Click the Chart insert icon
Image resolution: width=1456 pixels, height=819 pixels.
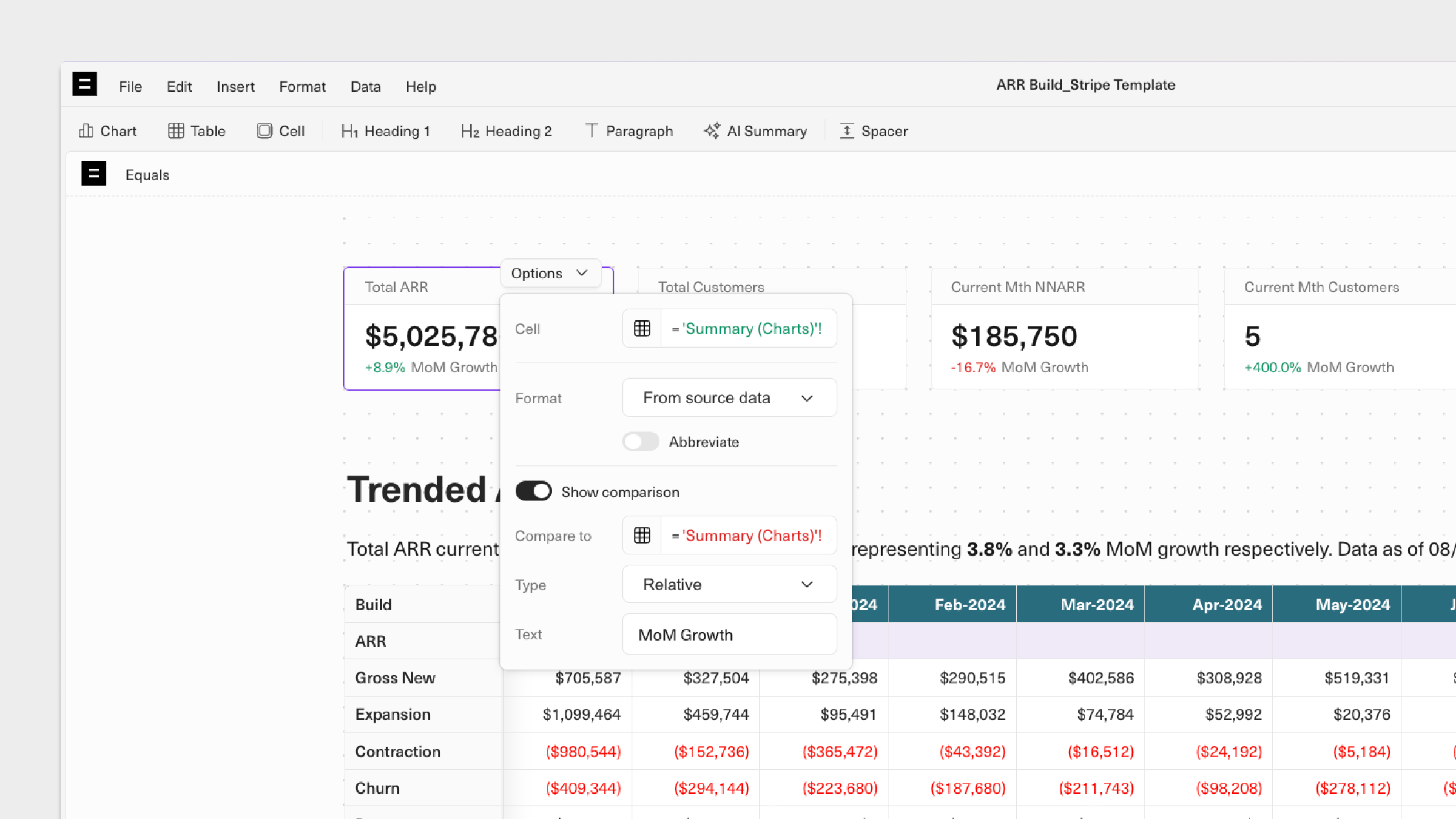pyautogui.click(x=86, y=131)
